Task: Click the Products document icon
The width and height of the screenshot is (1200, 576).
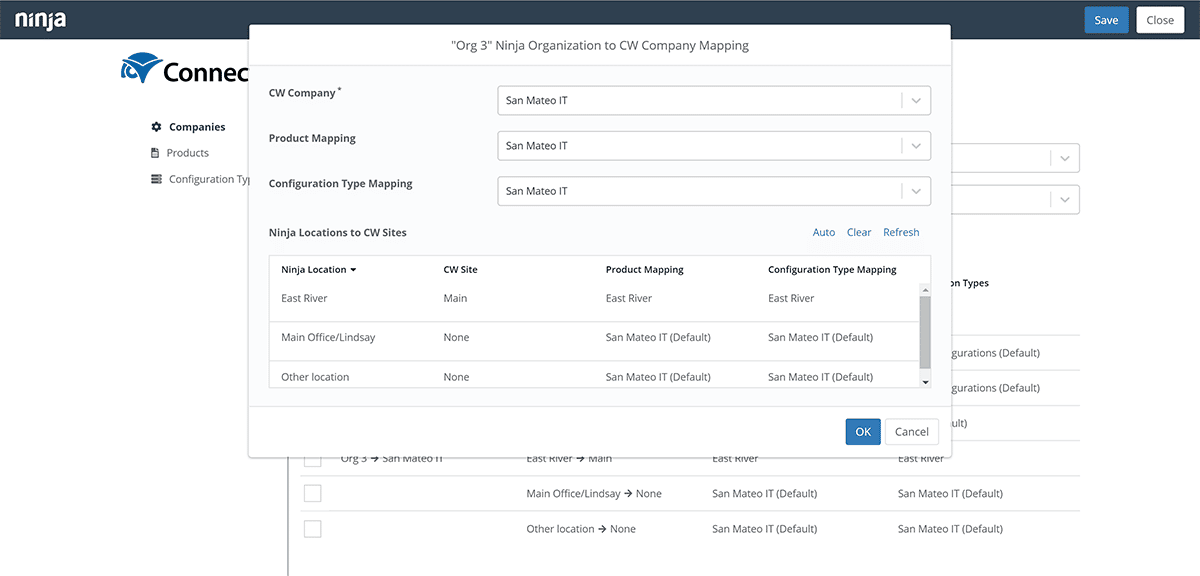Action: pyautogui.click(x=155, y=153)
